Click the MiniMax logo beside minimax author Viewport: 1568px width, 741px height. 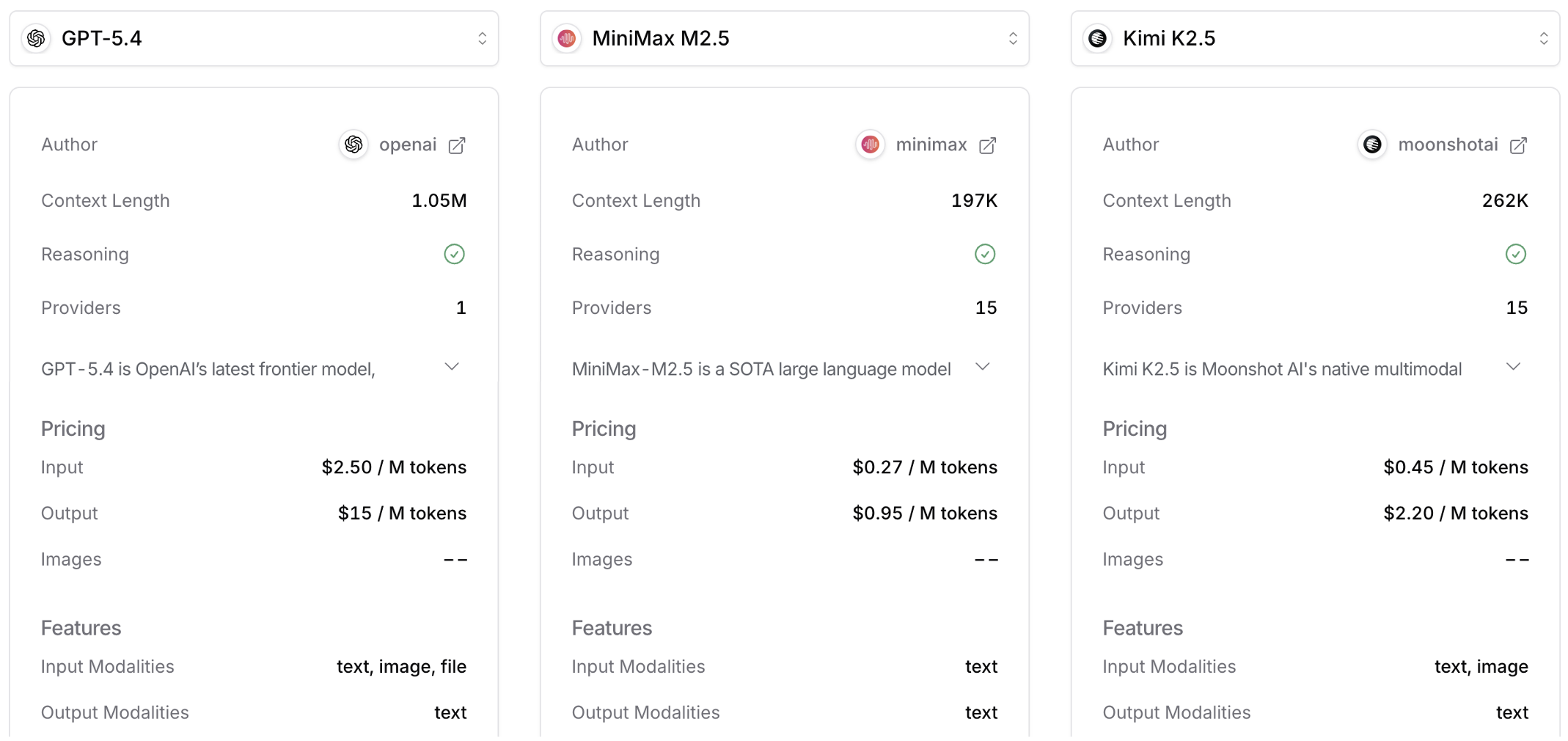(870, 145)
